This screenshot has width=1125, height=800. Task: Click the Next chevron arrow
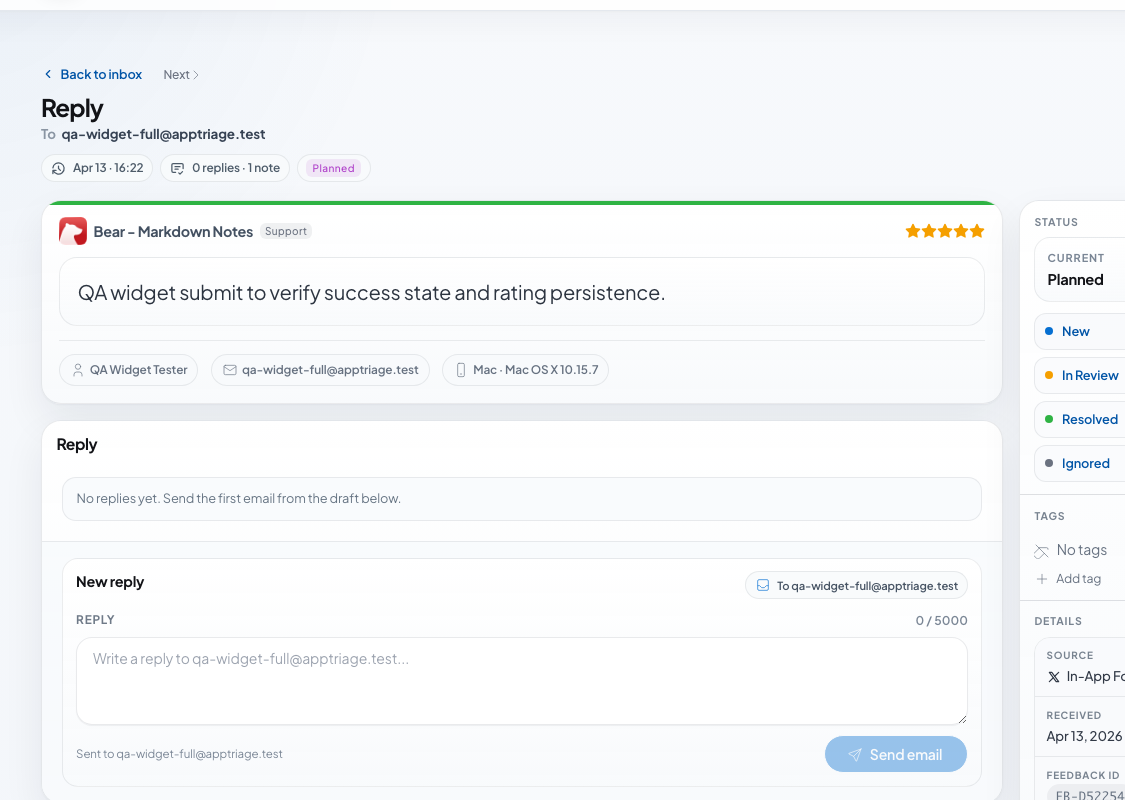(196, 75)
